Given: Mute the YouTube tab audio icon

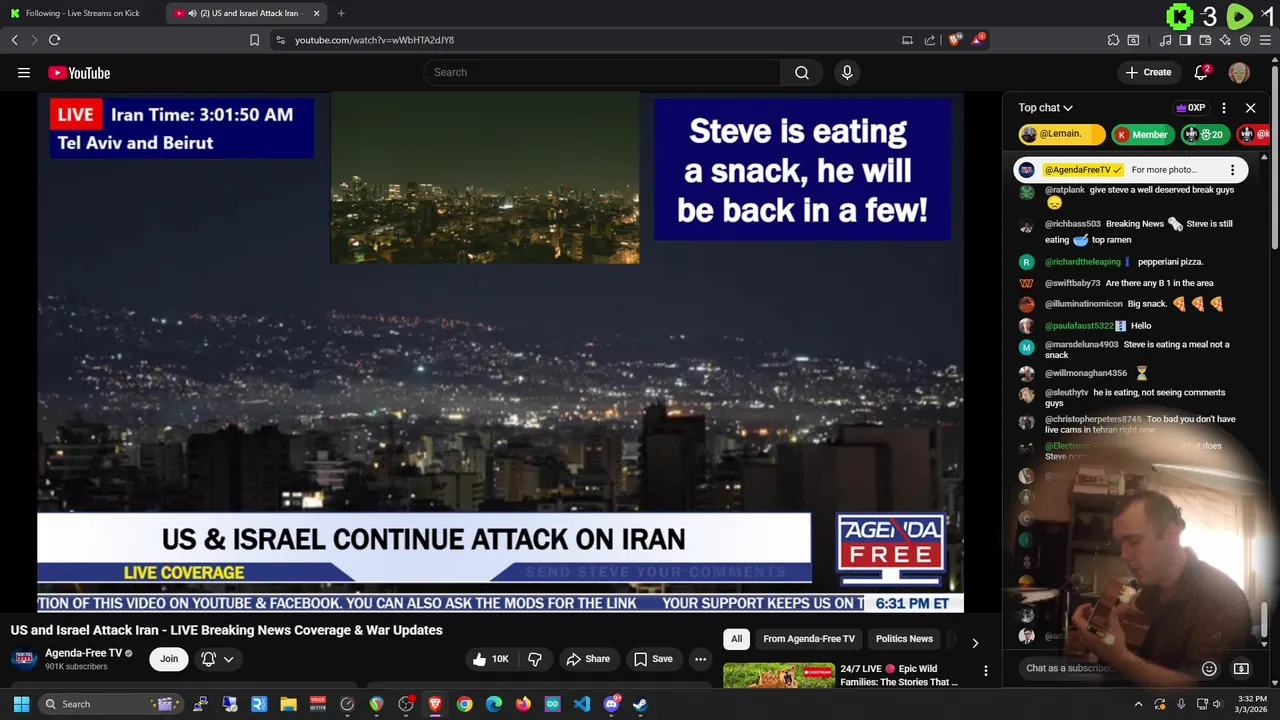Looking at the screenshot, I should (x=192, y=13).
